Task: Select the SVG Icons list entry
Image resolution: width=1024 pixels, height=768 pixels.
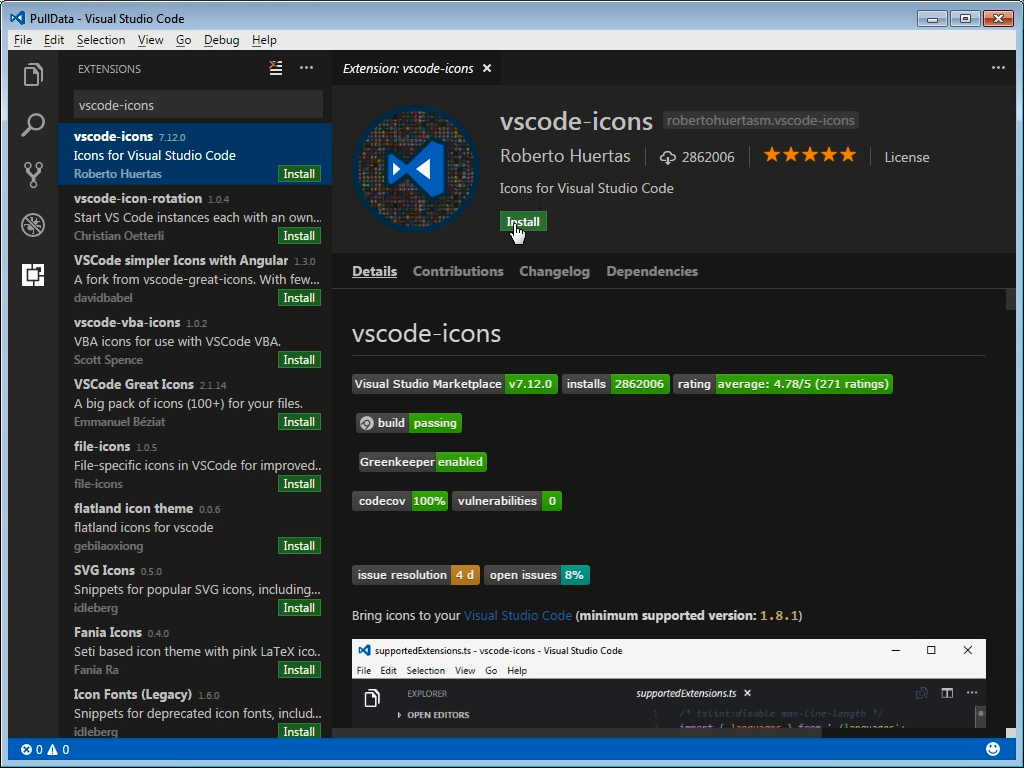Action: tap(195, 588)
